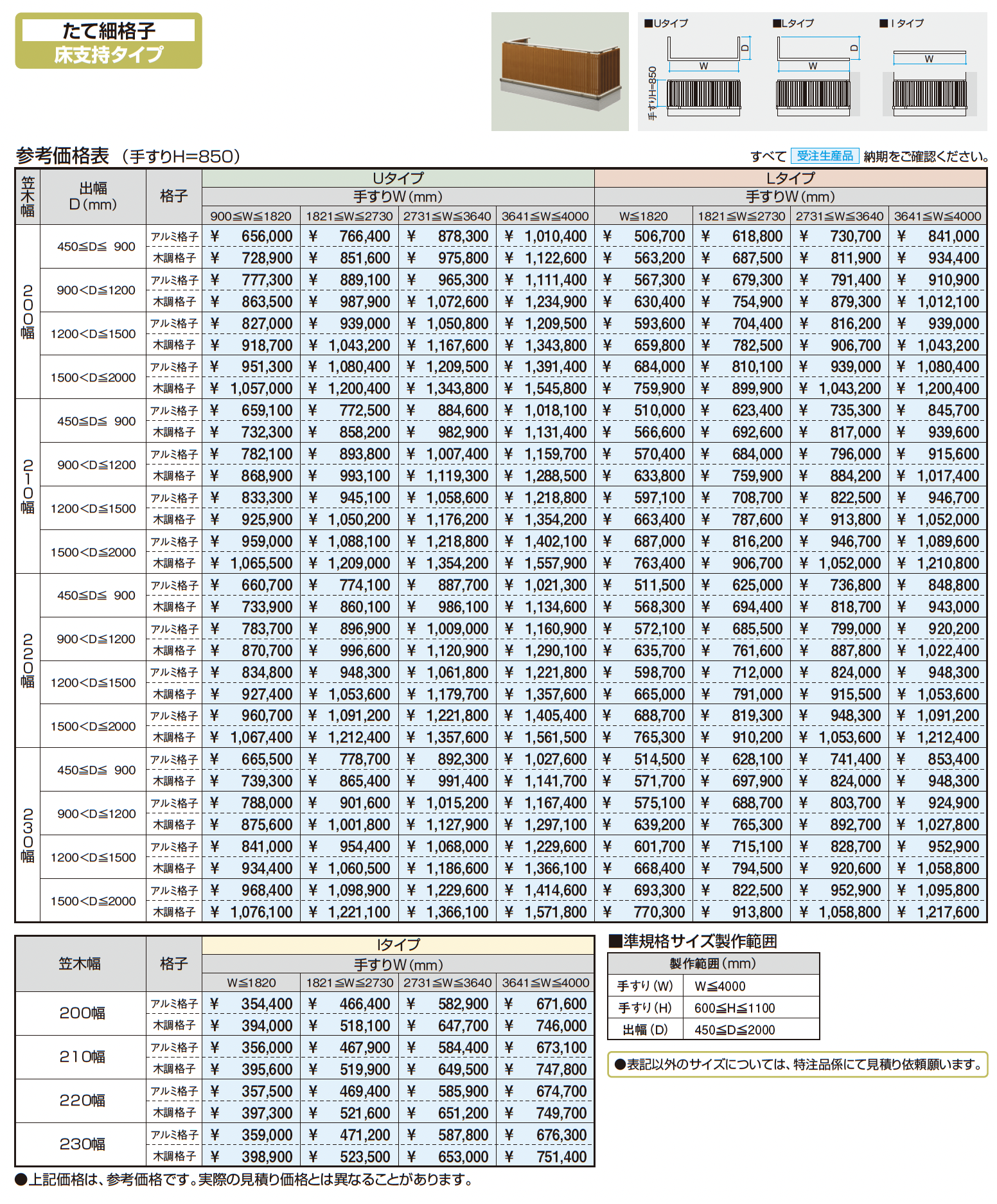Click the W≦4000 range value
This screenshot has width=997, height=1204.
720,986
